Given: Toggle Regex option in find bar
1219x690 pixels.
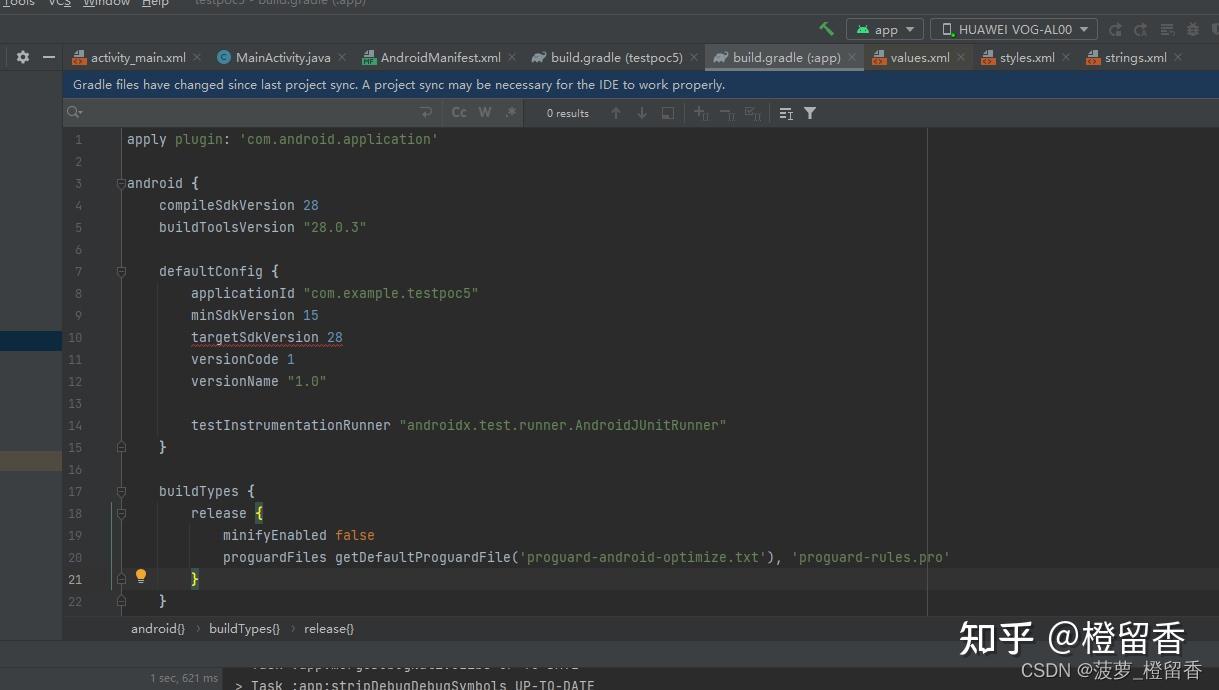Looking at the screenshot, I should pos(511,113).
